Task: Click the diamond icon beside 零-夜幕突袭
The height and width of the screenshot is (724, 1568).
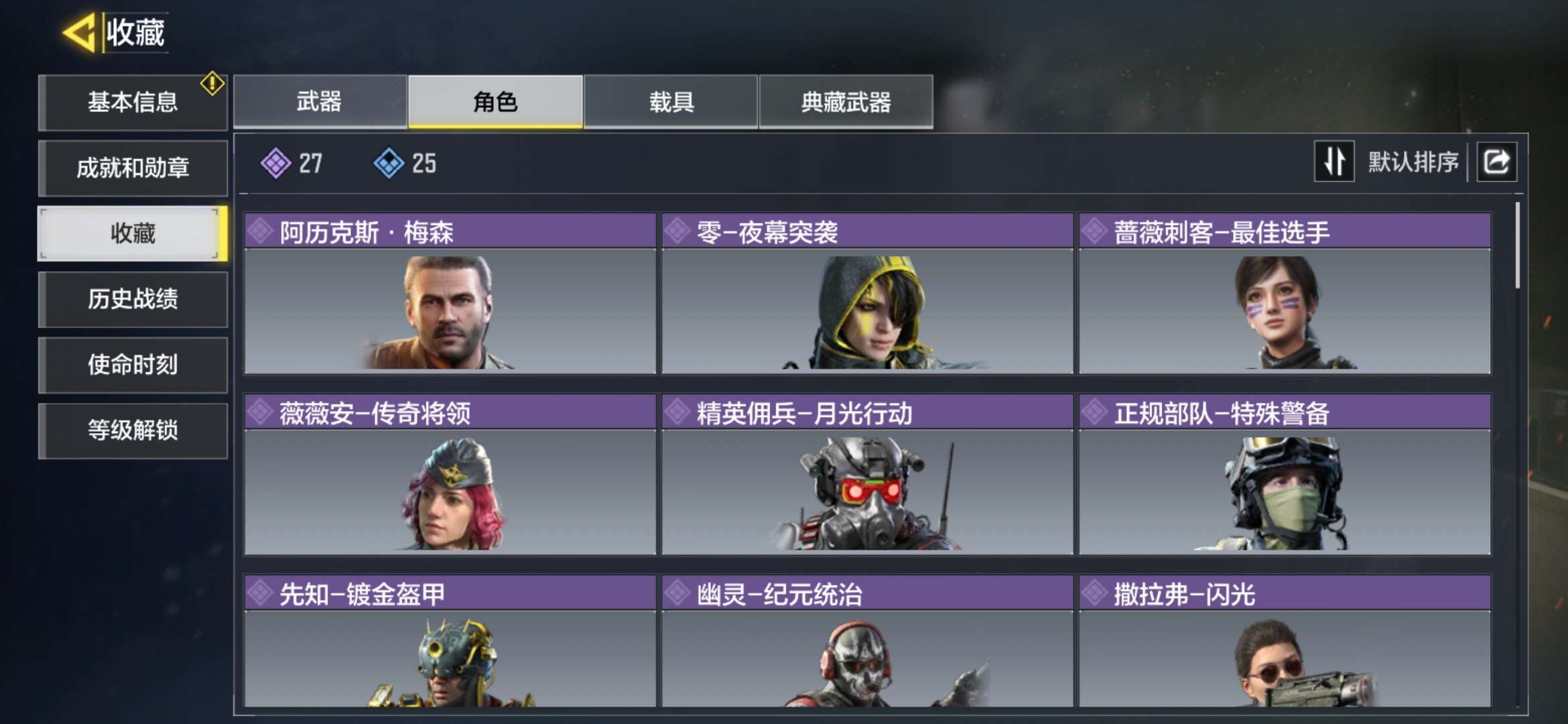Action: tap(677, 231)
